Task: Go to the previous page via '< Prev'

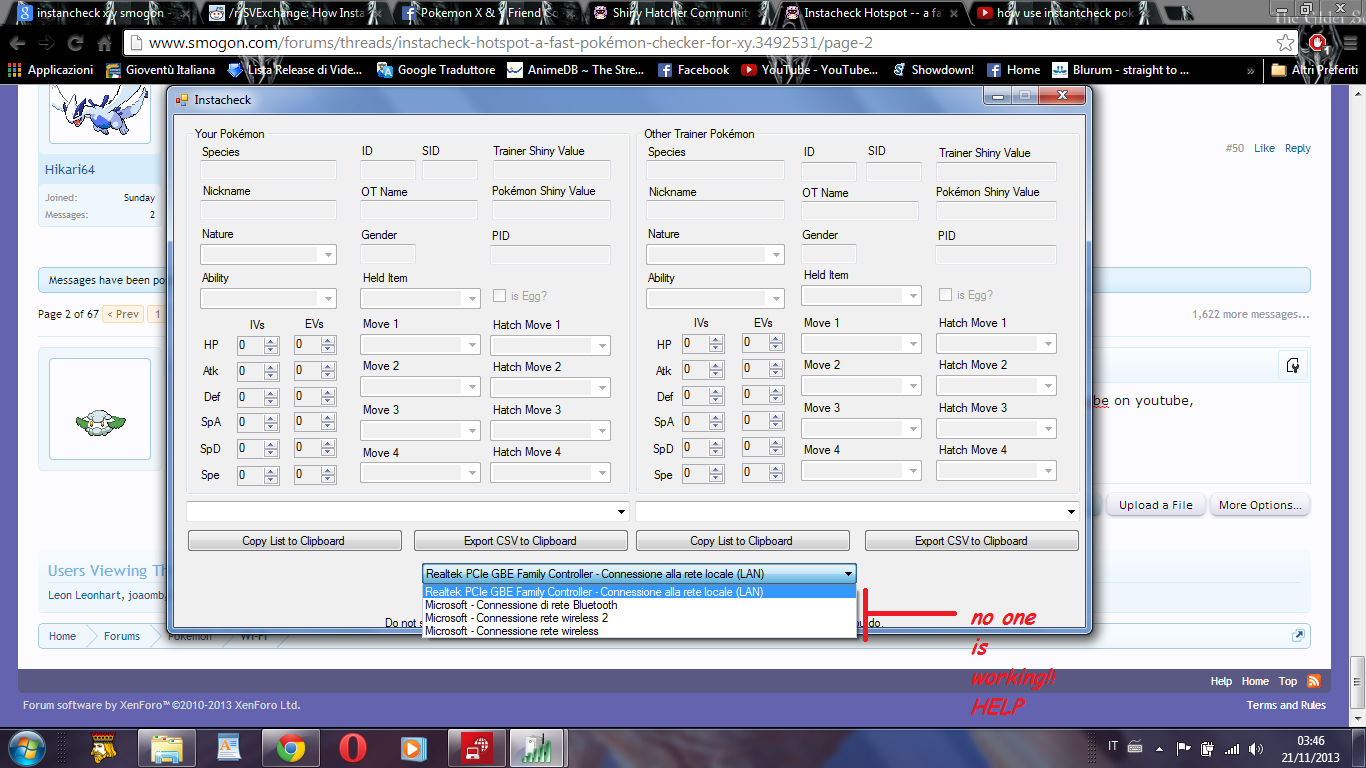Action: [x=123, y=314]
